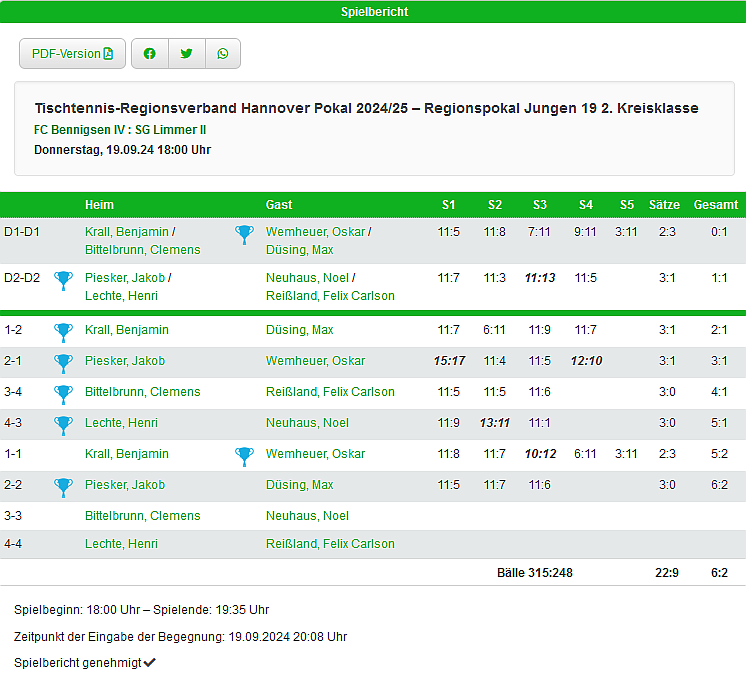The image size is (746, 679).
Task: Open the PDF-Version of the match report
Action: [x=72, y=54]
